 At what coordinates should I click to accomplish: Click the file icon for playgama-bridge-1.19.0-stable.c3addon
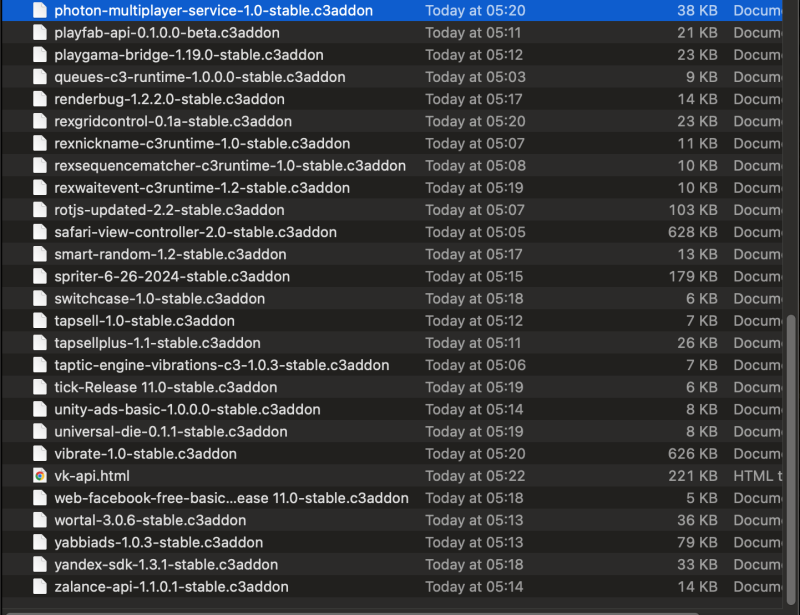[40, 55]
